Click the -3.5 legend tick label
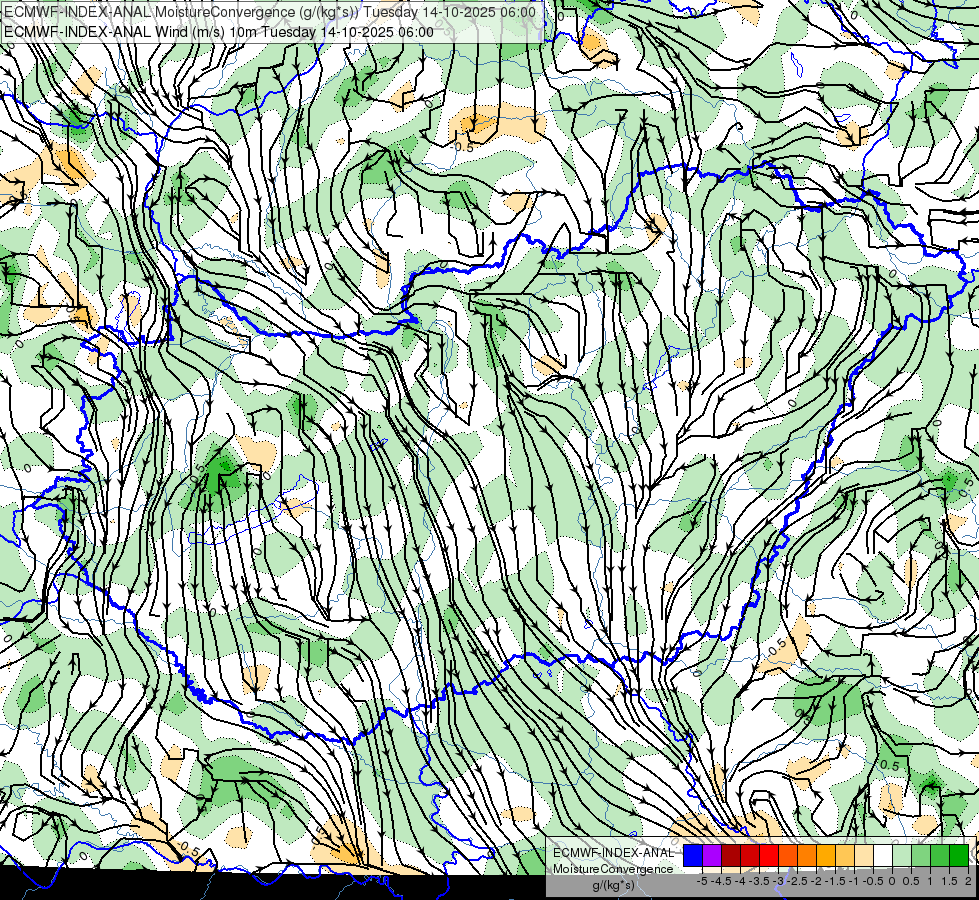The image size is (979, 900). click(759, 881)
